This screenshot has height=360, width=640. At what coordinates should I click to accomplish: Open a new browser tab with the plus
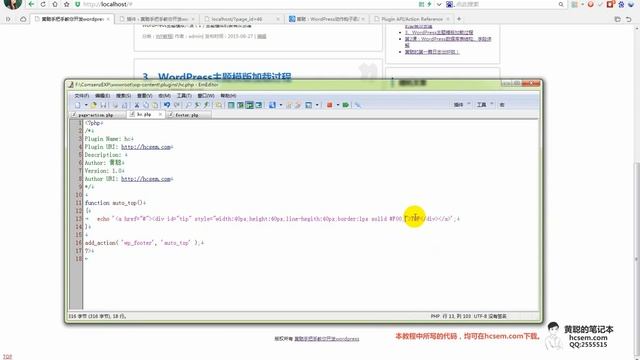[459, 19]
